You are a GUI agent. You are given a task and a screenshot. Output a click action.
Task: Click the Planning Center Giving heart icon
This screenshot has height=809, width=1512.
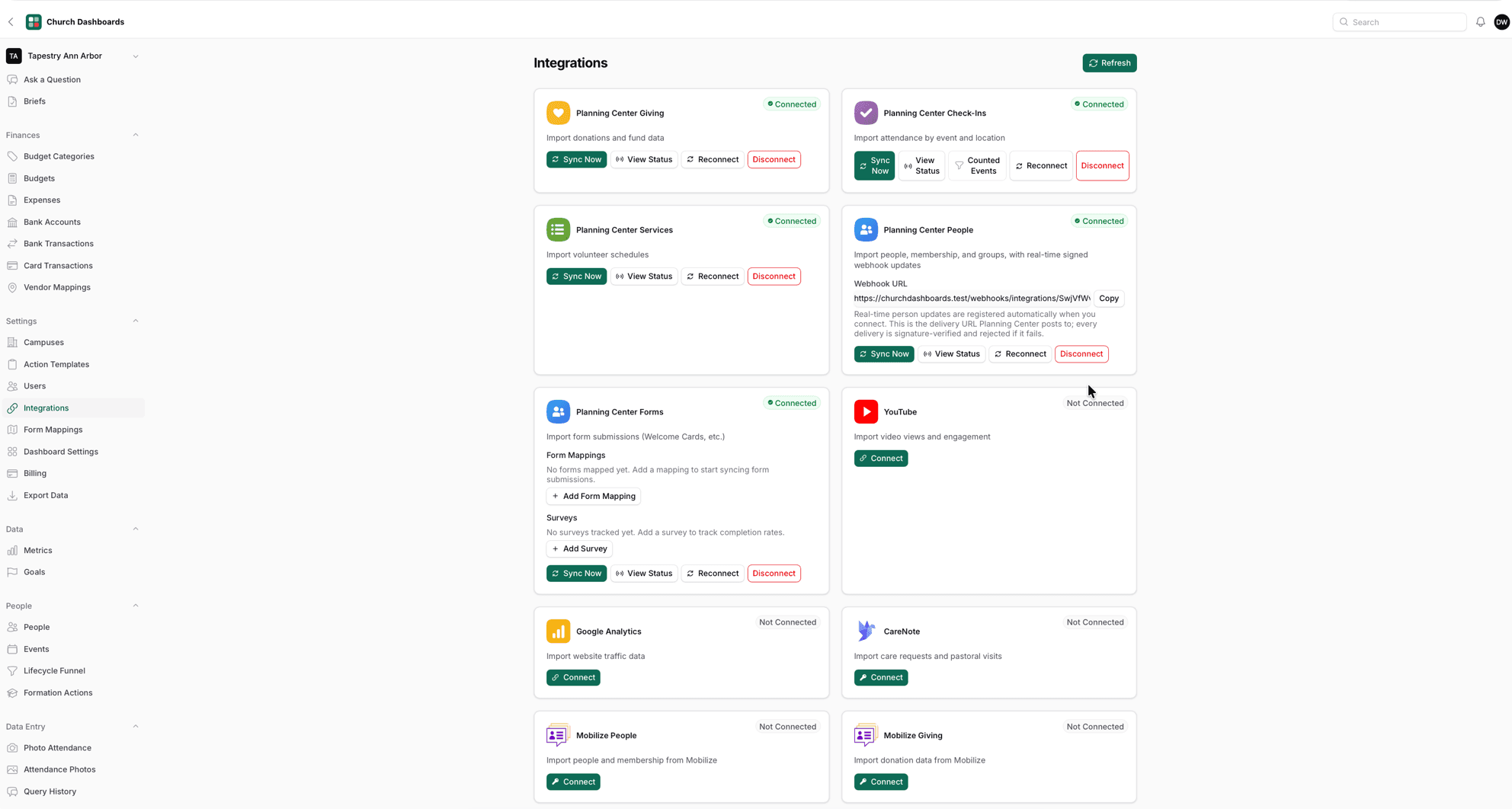[x=558, y=113]
